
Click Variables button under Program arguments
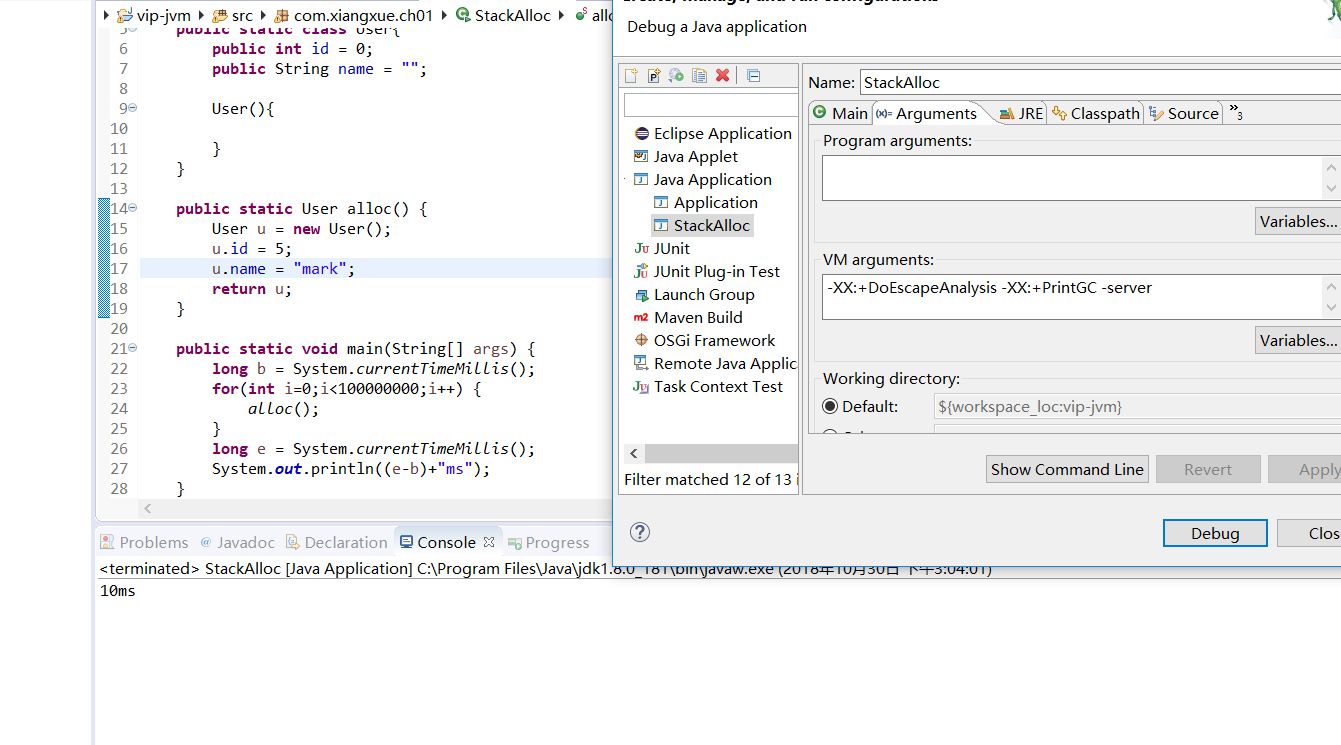pos(1298,221)
